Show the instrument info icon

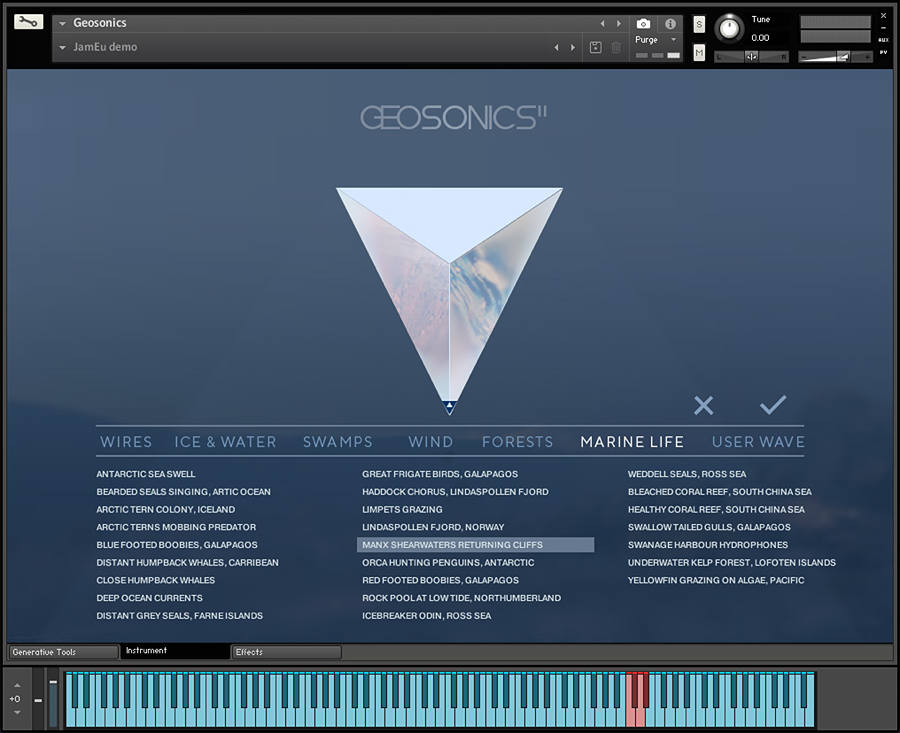[x=670, y=24]
